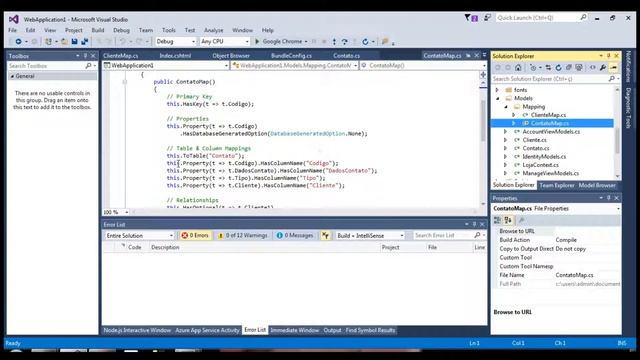Switch to the BundleConfig.cs tab
This screenshot has height=360, width=640.
(291, 56)
